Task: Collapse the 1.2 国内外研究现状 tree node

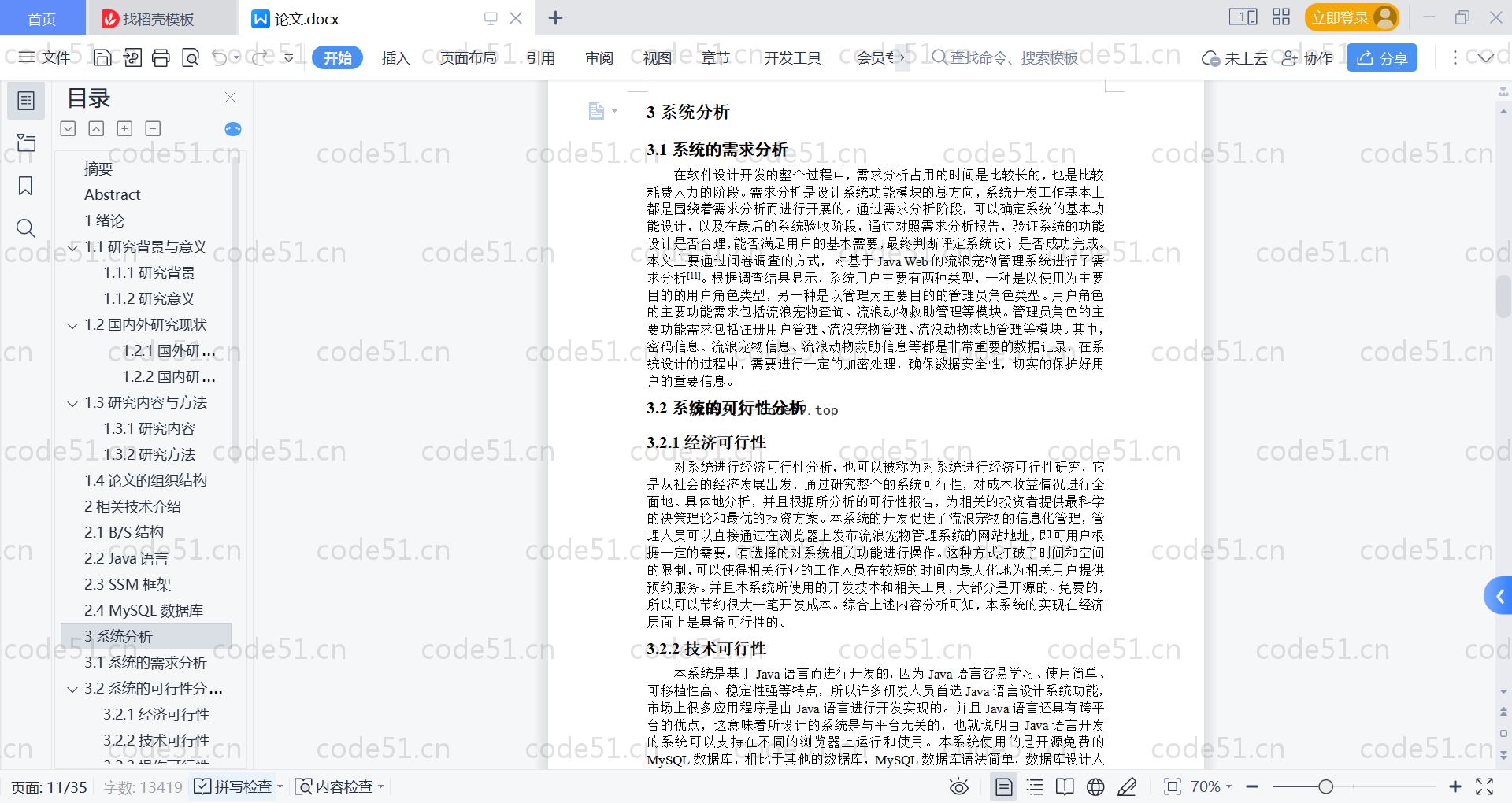Action: click(x=72, y=325)
